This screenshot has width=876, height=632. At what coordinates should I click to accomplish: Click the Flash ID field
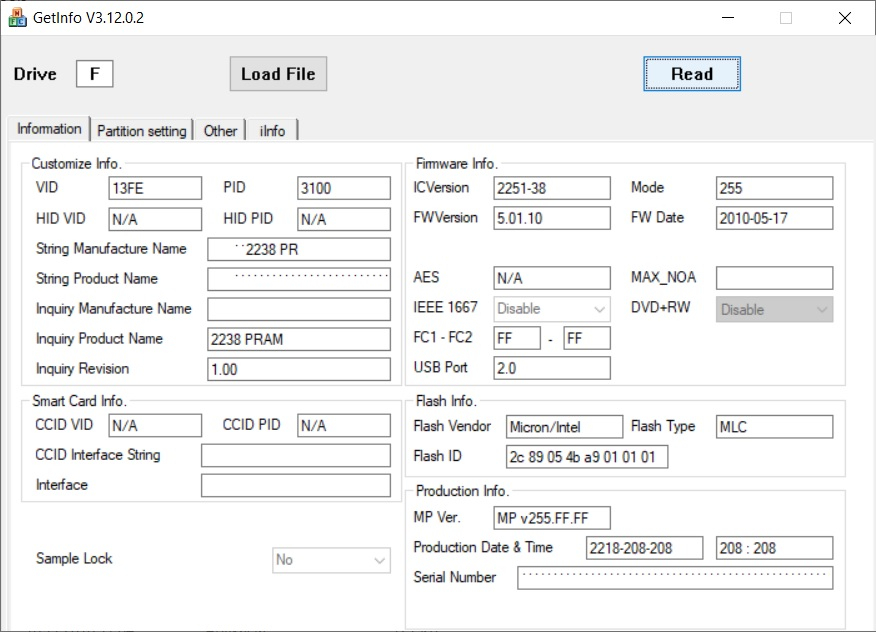(x=587, y=457)
